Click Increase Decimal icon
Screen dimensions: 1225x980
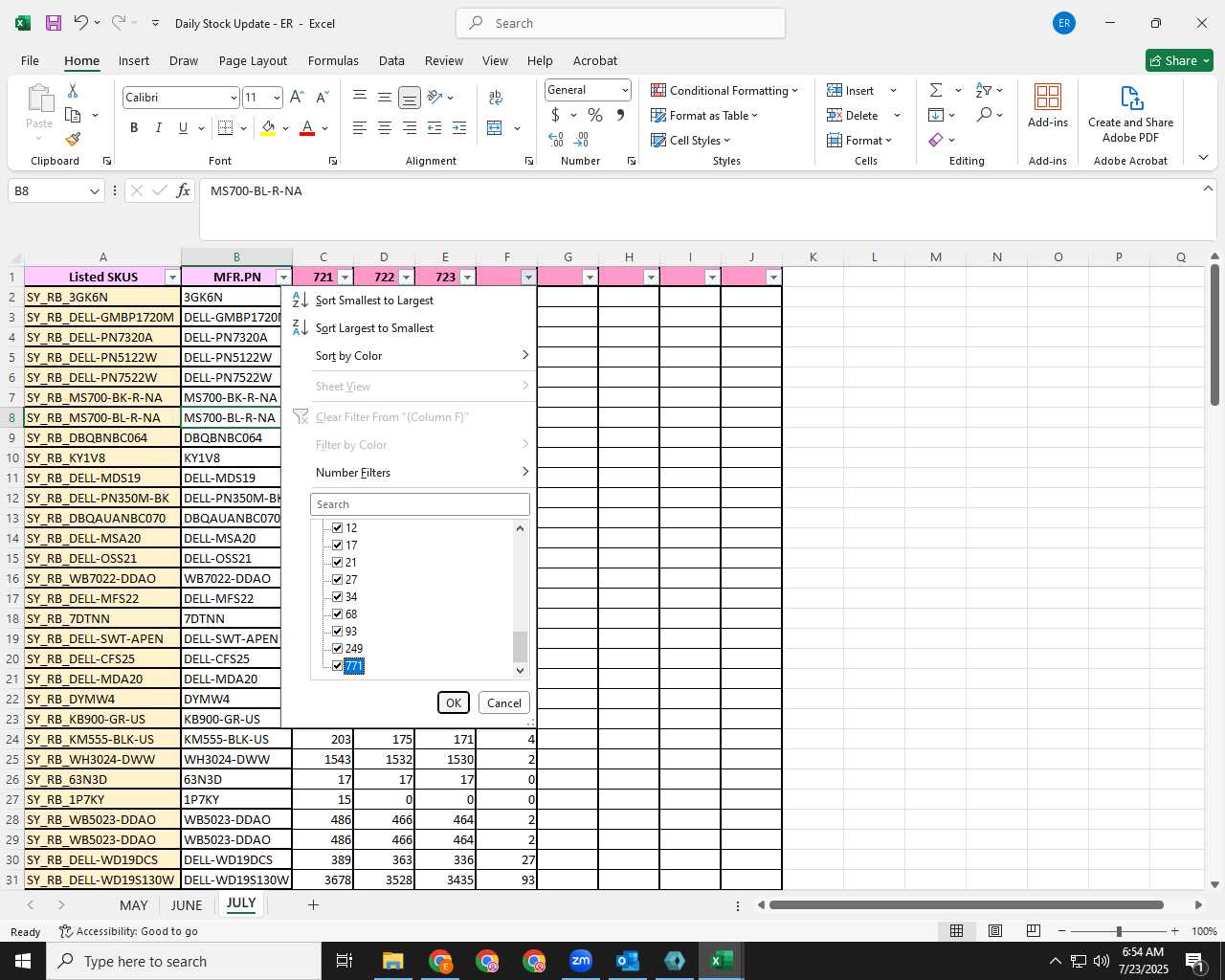click(556, 140)
